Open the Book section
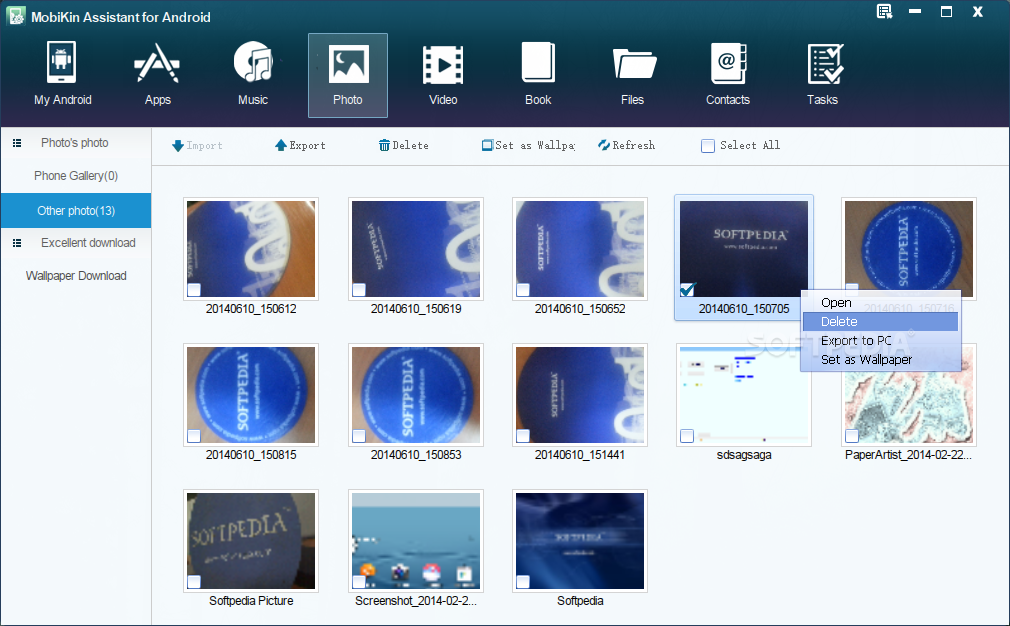The image size is (1010, 626). pyautogui.click(x=538, y=74)
